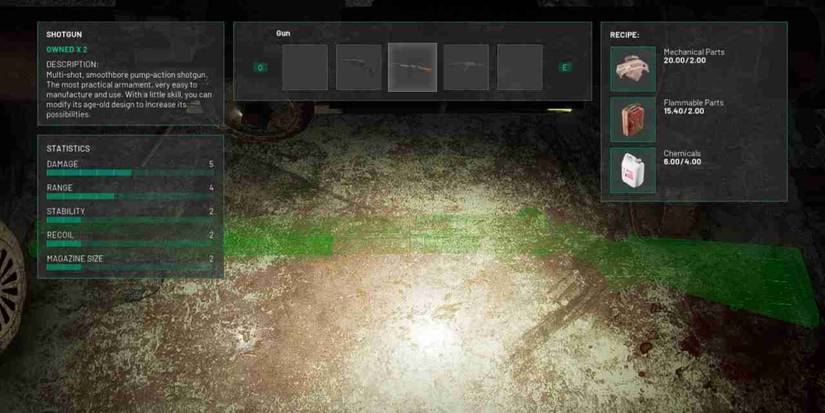
Task: Click the Mechanical Parts recipe icon
Action: 633,69
